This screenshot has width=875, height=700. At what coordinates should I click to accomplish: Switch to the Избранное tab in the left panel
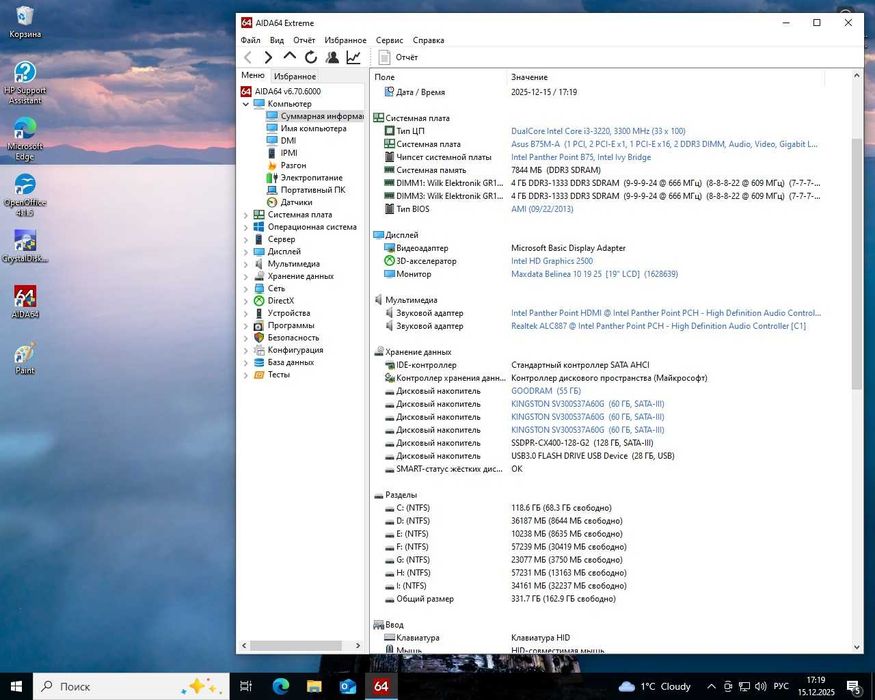(x=295, y=76)
